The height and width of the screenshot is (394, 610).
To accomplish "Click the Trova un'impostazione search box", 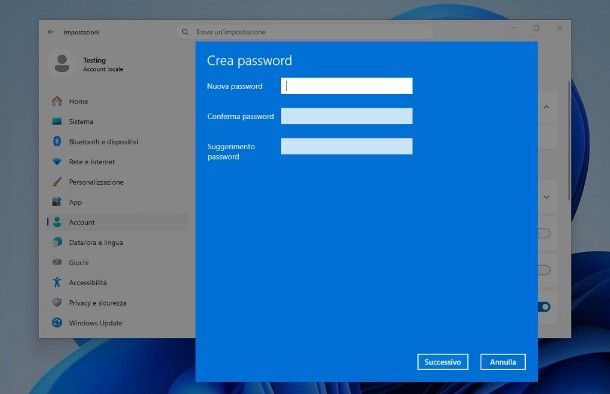I will 305,32.
